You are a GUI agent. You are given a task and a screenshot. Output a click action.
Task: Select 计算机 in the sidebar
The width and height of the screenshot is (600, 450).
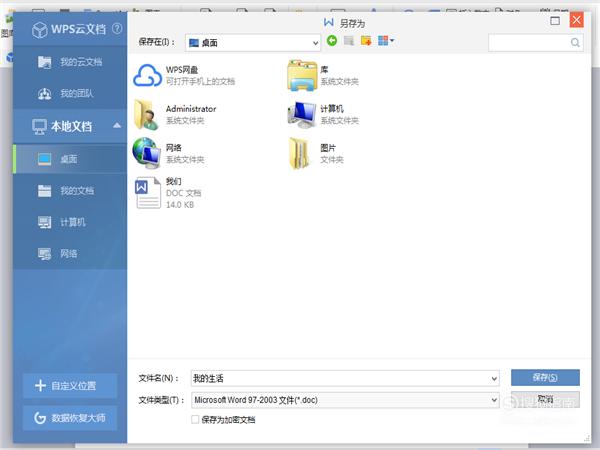coord(70,222)
